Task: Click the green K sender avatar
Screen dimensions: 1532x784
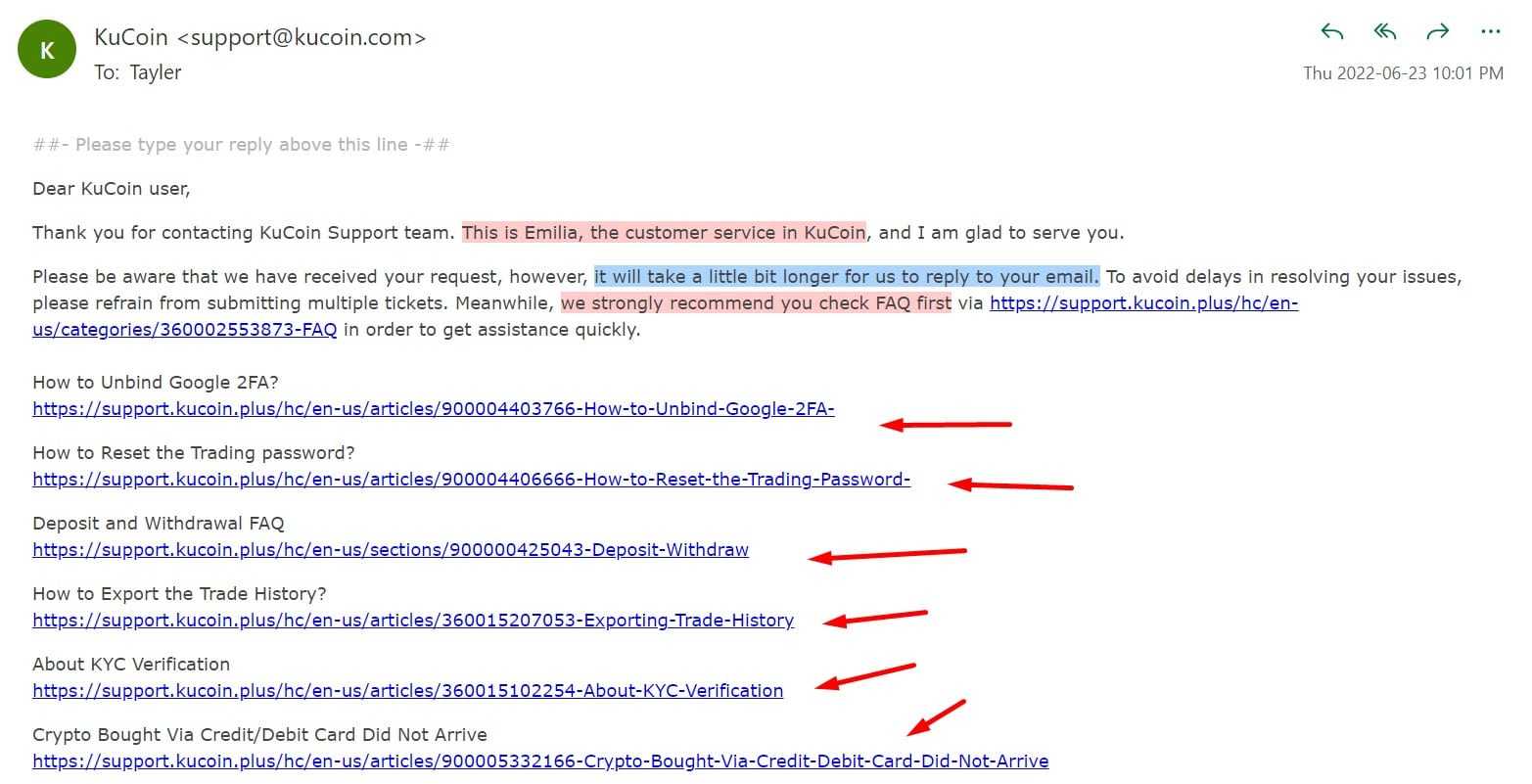Action: [47, 50]
